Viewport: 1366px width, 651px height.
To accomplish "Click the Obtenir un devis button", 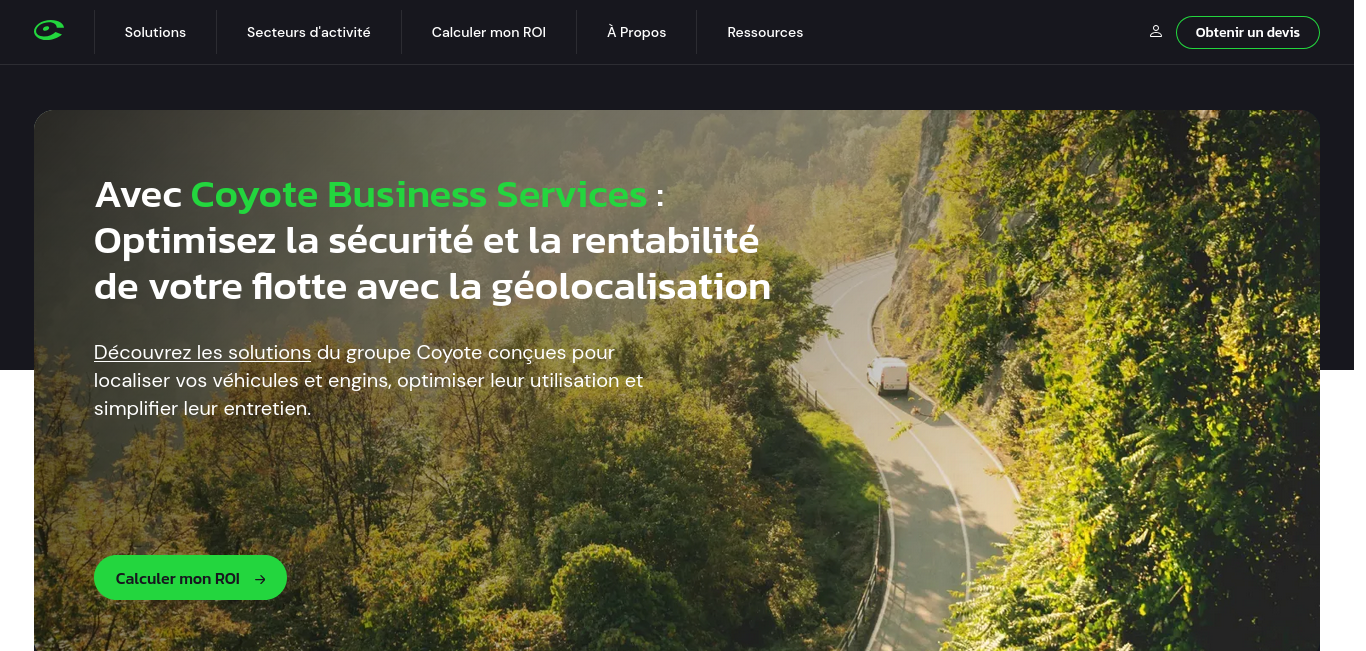I will 1248,32.
